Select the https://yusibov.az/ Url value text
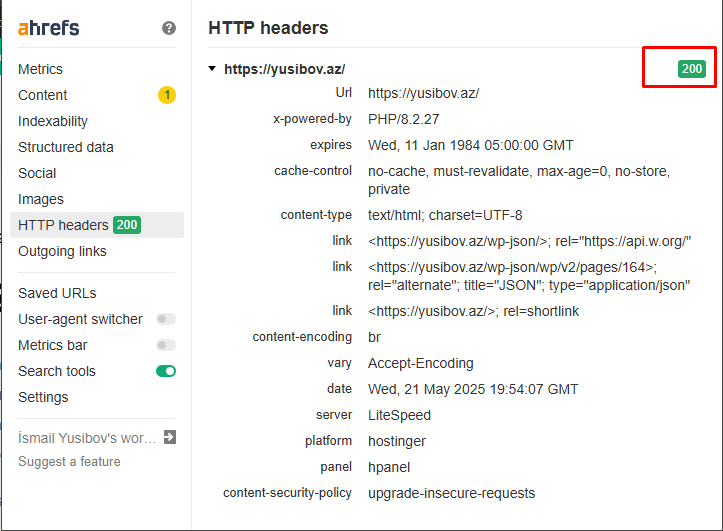This screenshot has width=723, height=531. point(423,93)
